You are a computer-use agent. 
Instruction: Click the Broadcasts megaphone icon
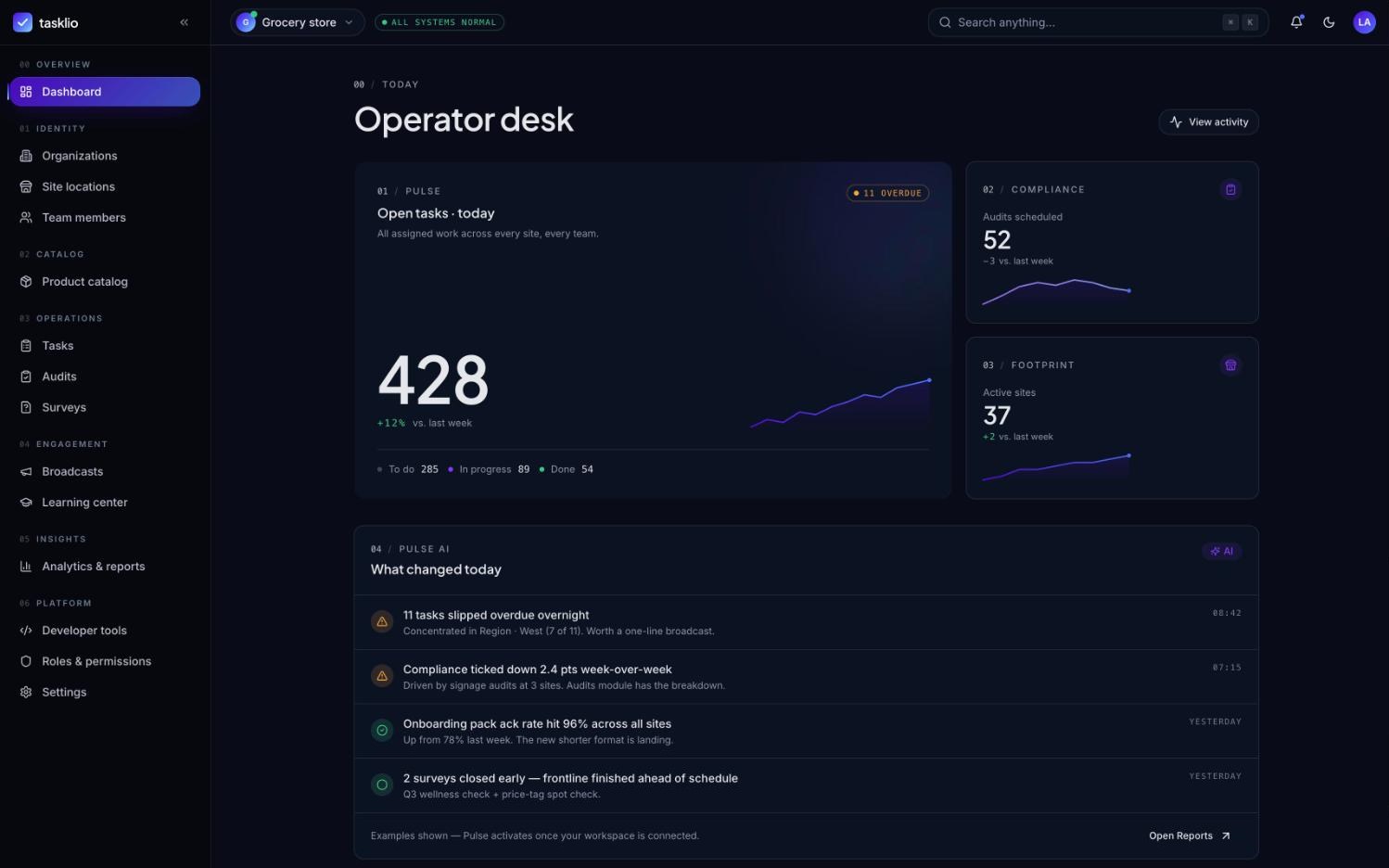pos(26,471)
